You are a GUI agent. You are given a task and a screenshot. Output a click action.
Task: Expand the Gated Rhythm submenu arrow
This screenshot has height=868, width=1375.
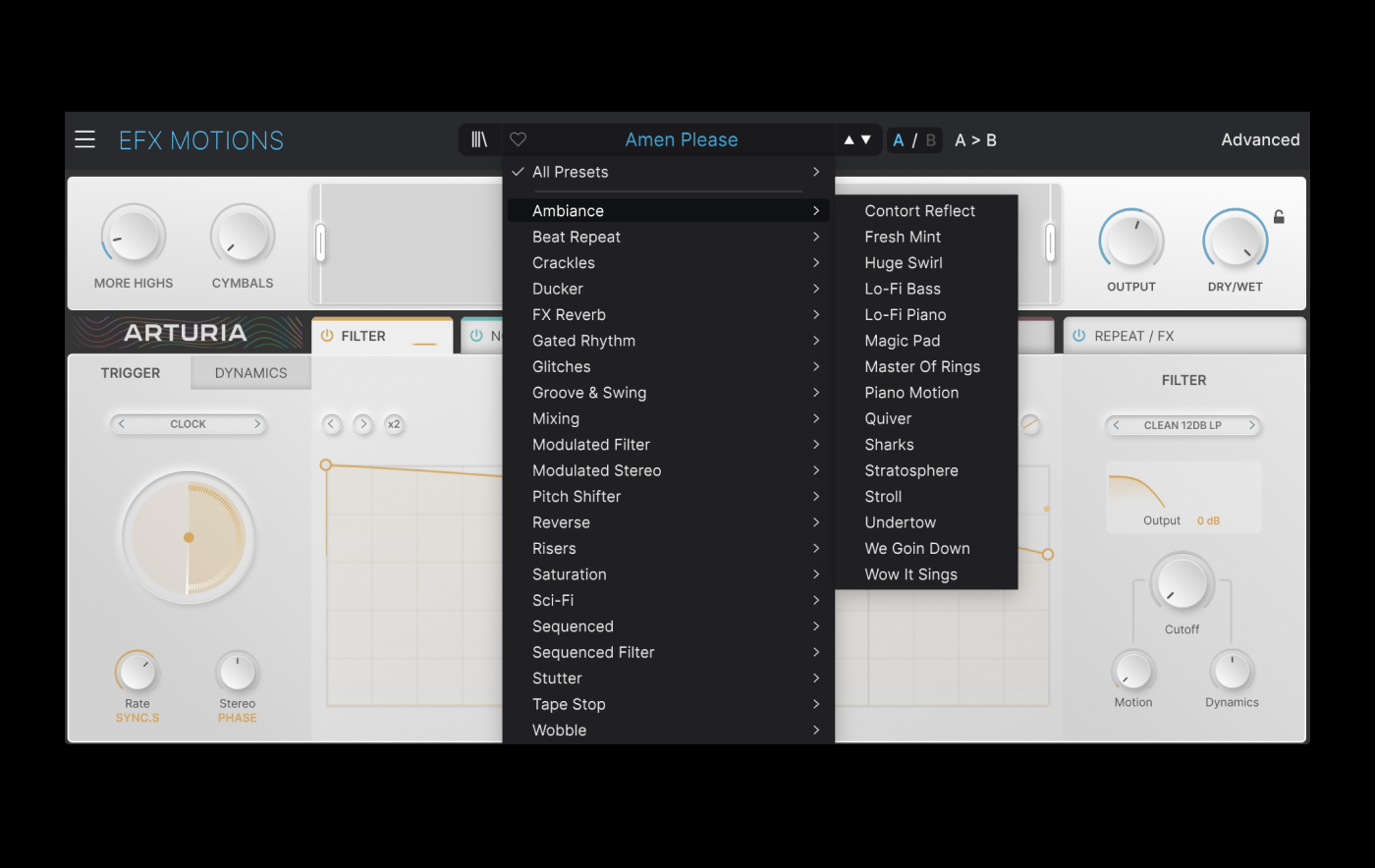[816, 341]
